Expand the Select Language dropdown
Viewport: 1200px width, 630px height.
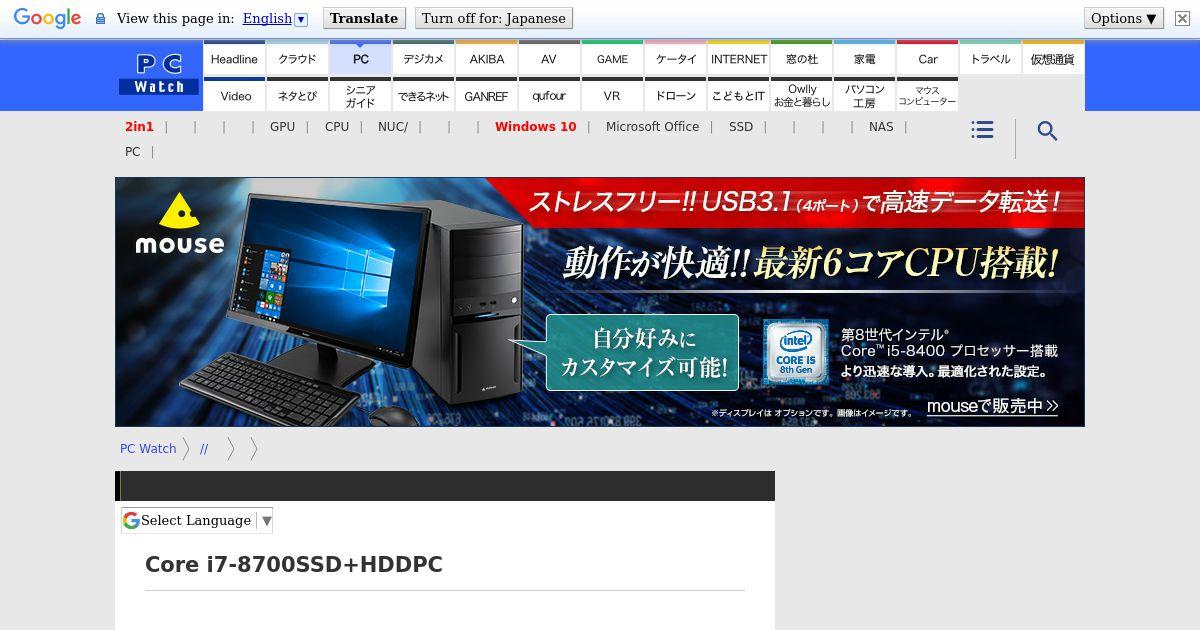coord(197,520)
